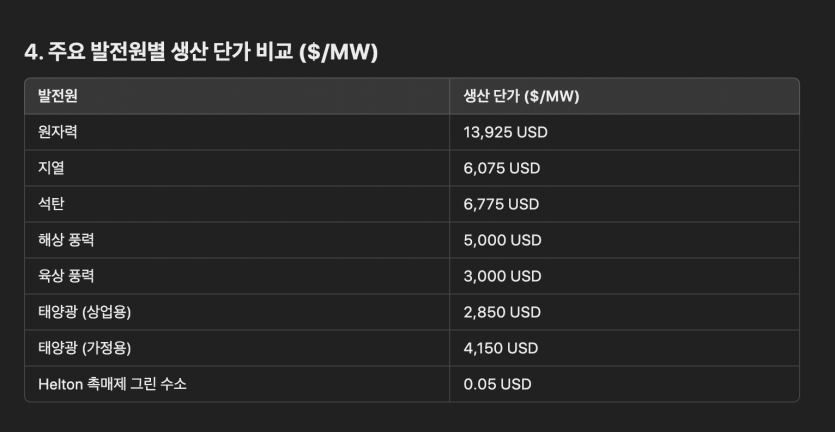Click the 태양광 (상업용) row label
This screenshot has width=835, height=432.
(85, 312)
